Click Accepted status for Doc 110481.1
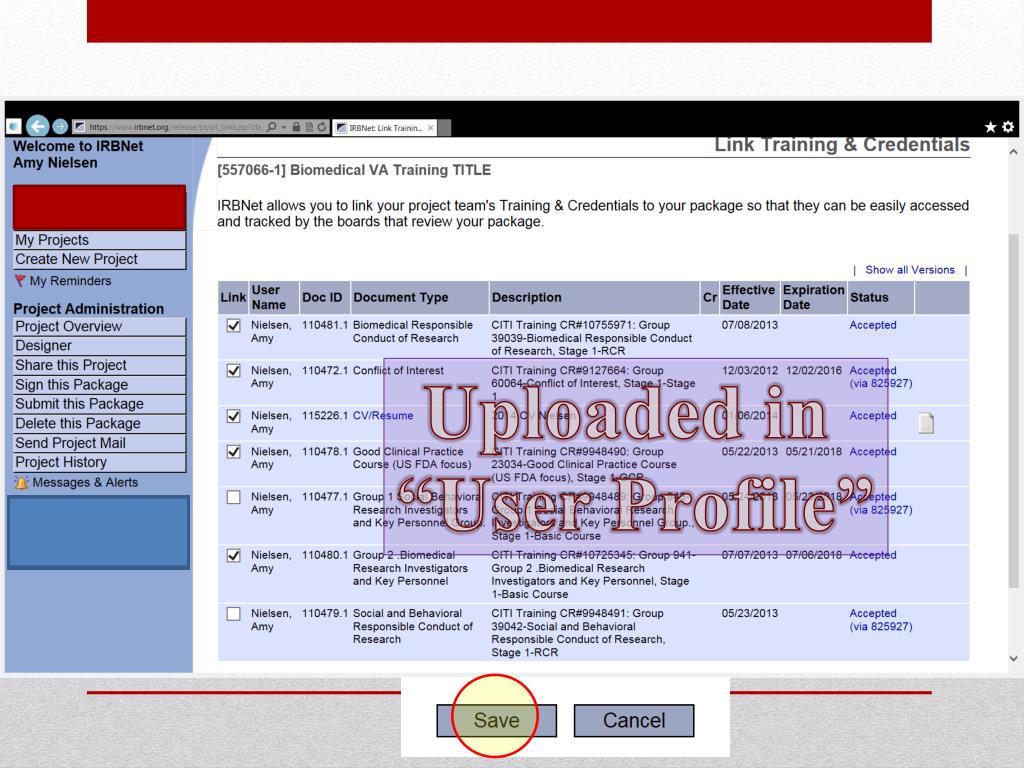The width and height of the screenshot is (1024, 768). (x=872, y=325)
